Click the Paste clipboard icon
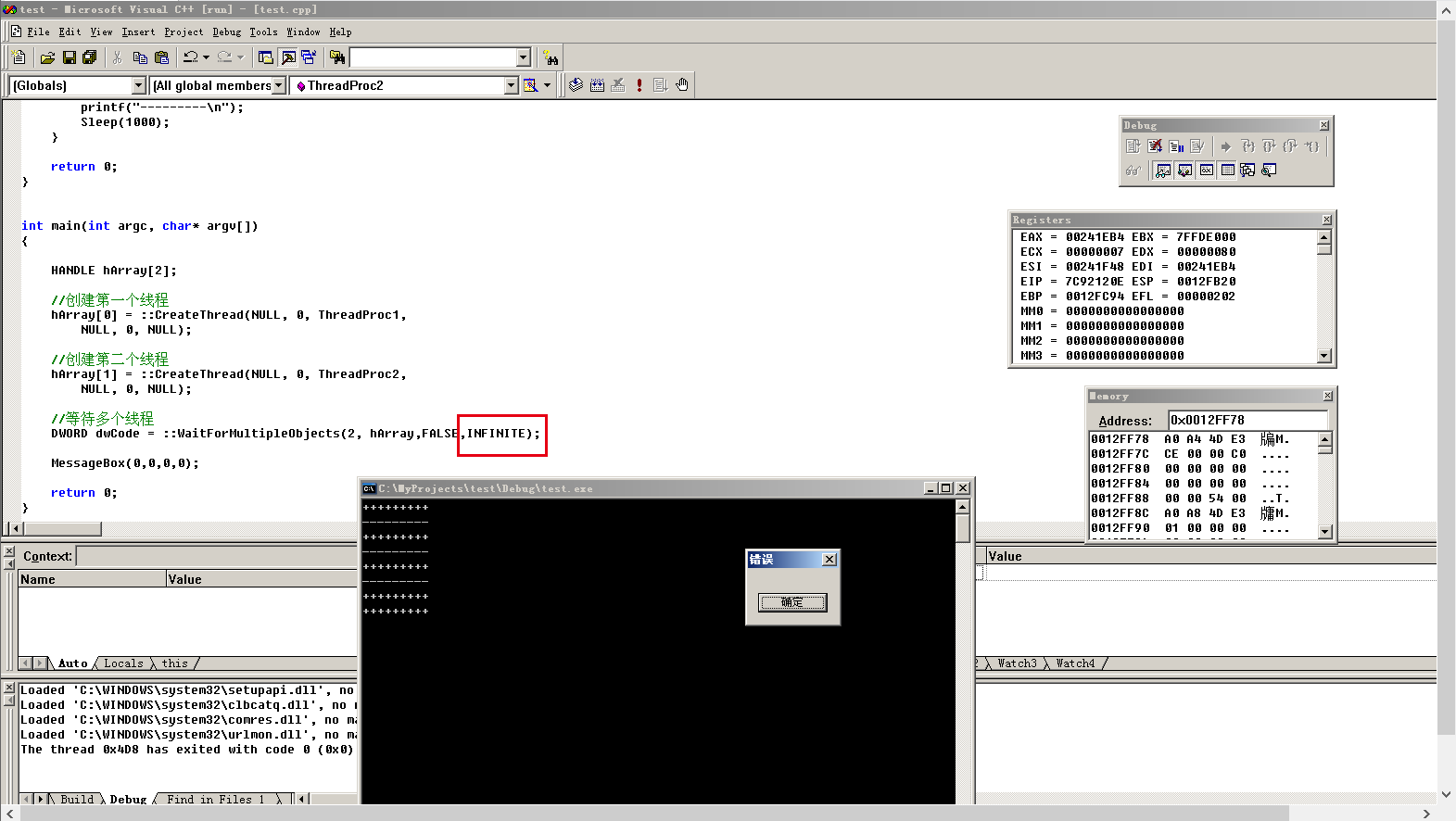 (x=161, y=57)
